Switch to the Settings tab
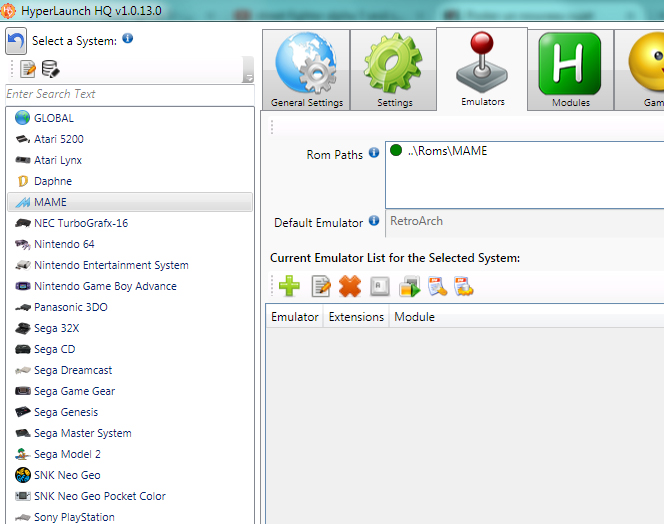Viewport: 664px width, 524px height. tap(394, 70)
